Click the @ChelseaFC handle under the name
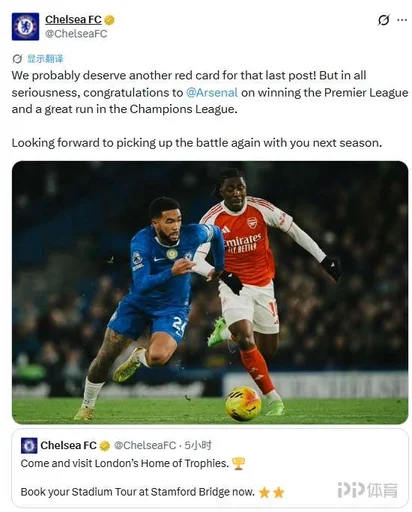 point(76,34)
